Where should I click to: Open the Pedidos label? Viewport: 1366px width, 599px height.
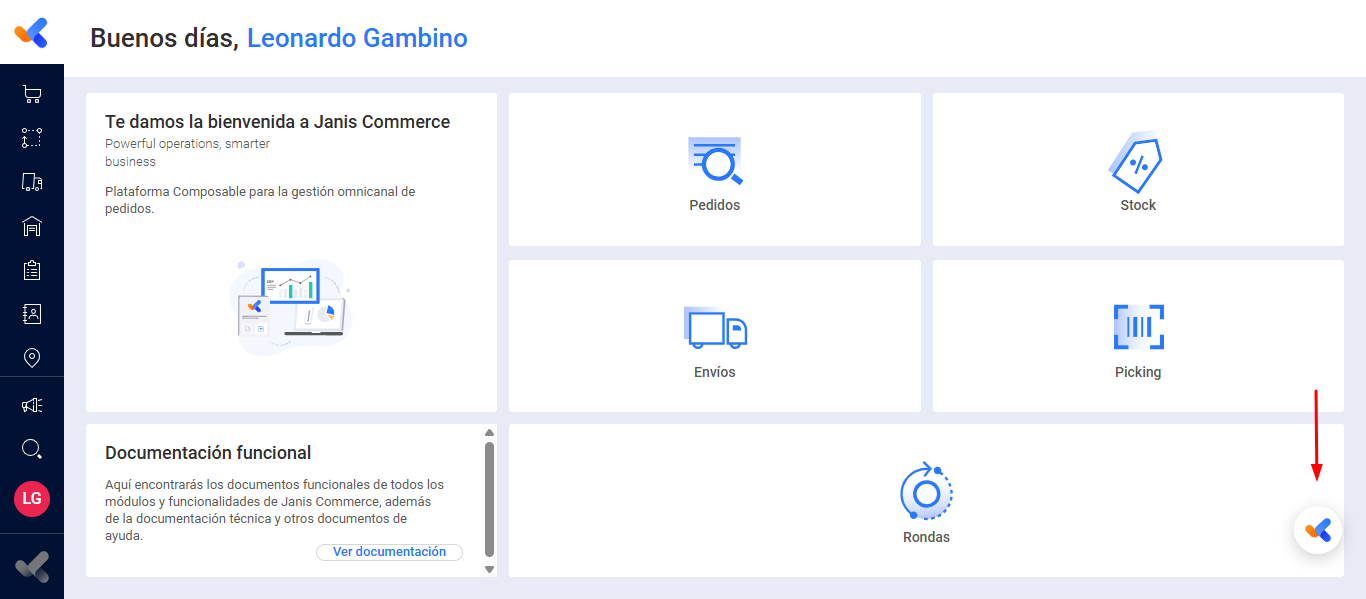tap(715, 205)
